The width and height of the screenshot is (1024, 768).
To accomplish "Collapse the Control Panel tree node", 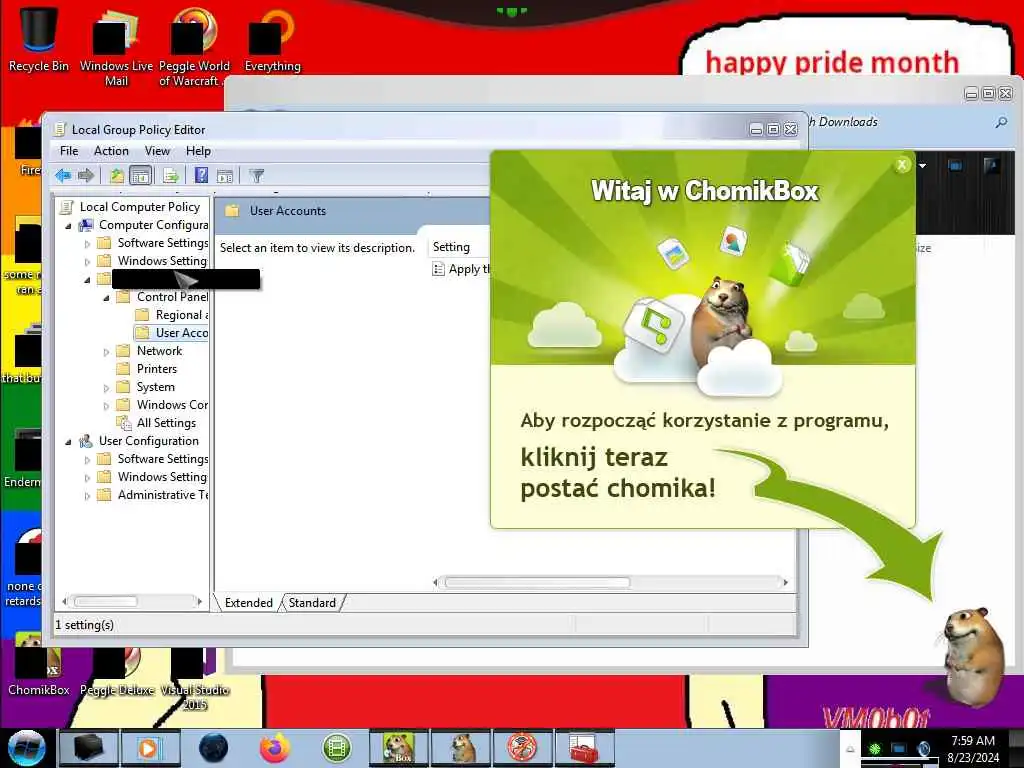I will pos(106,298).
